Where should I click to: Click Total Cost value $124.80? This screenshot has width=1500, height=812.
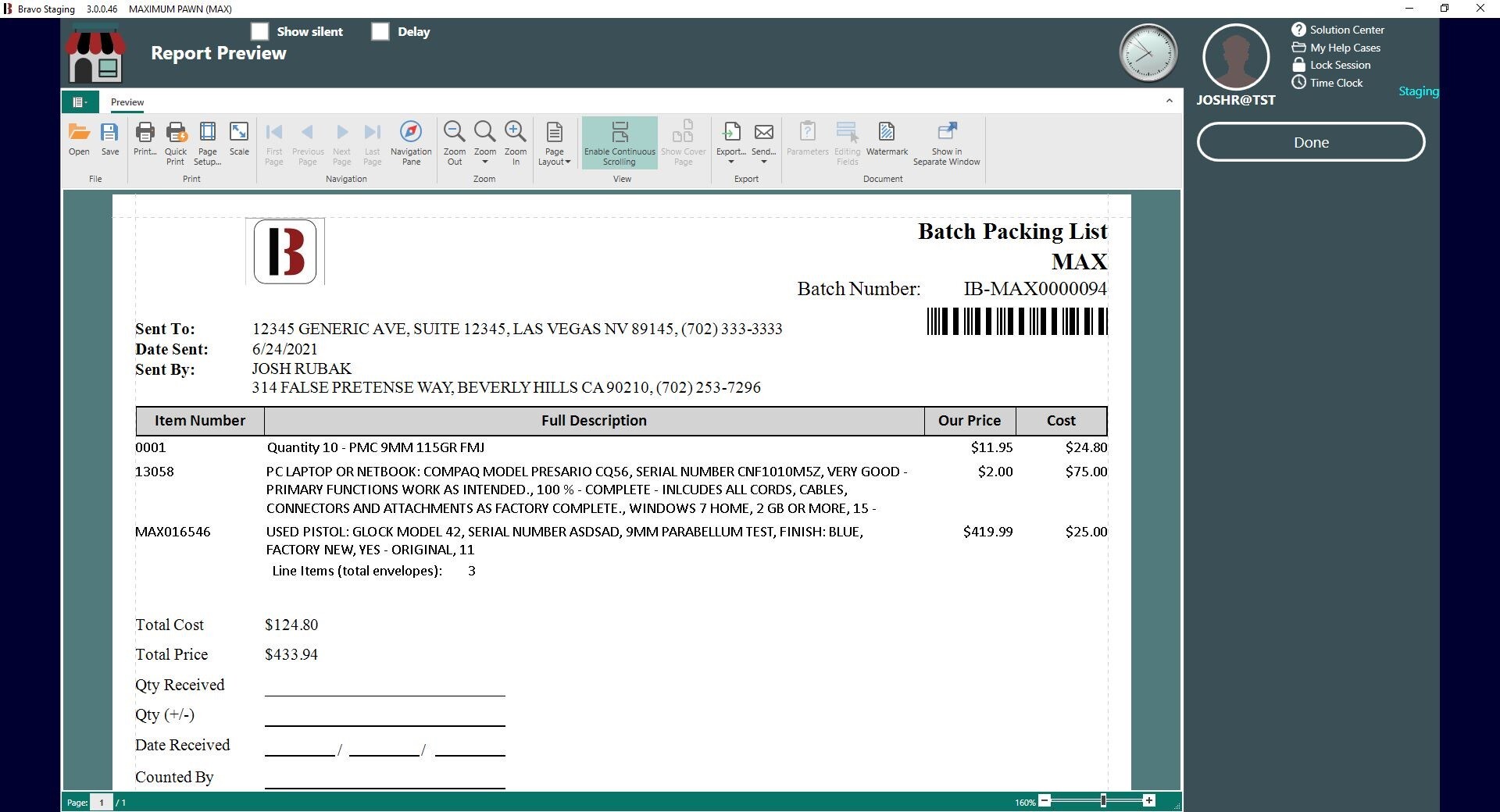pos(291,625)
